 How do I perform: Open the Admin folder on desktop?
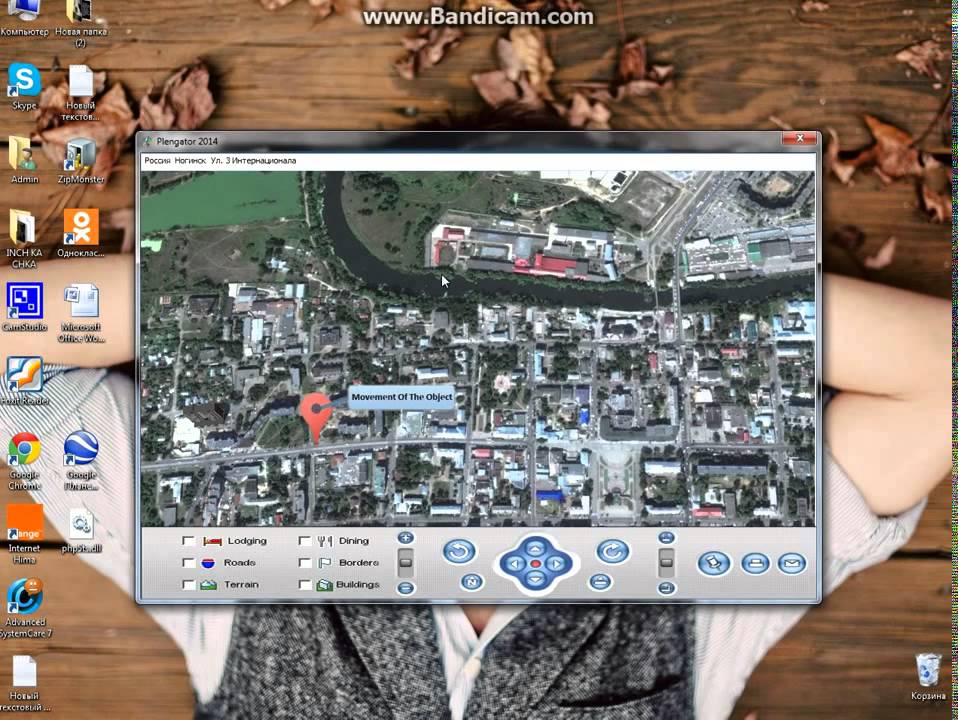tap(24, 160)
